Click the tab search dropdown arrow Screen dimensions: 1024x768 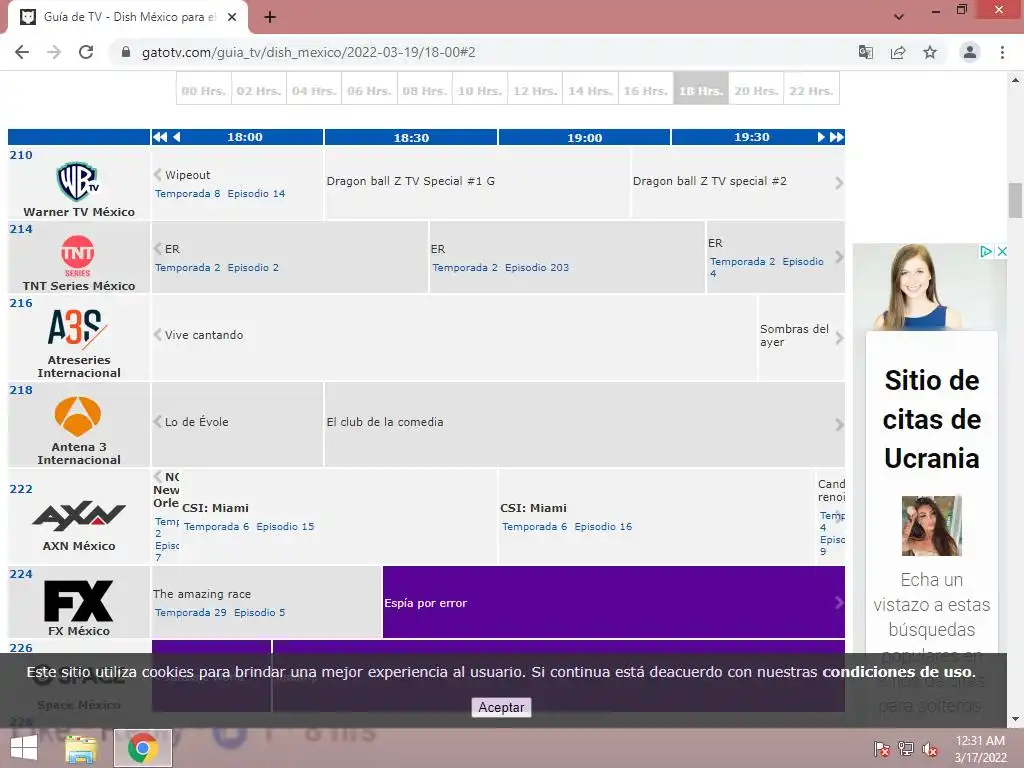point(899,17)
